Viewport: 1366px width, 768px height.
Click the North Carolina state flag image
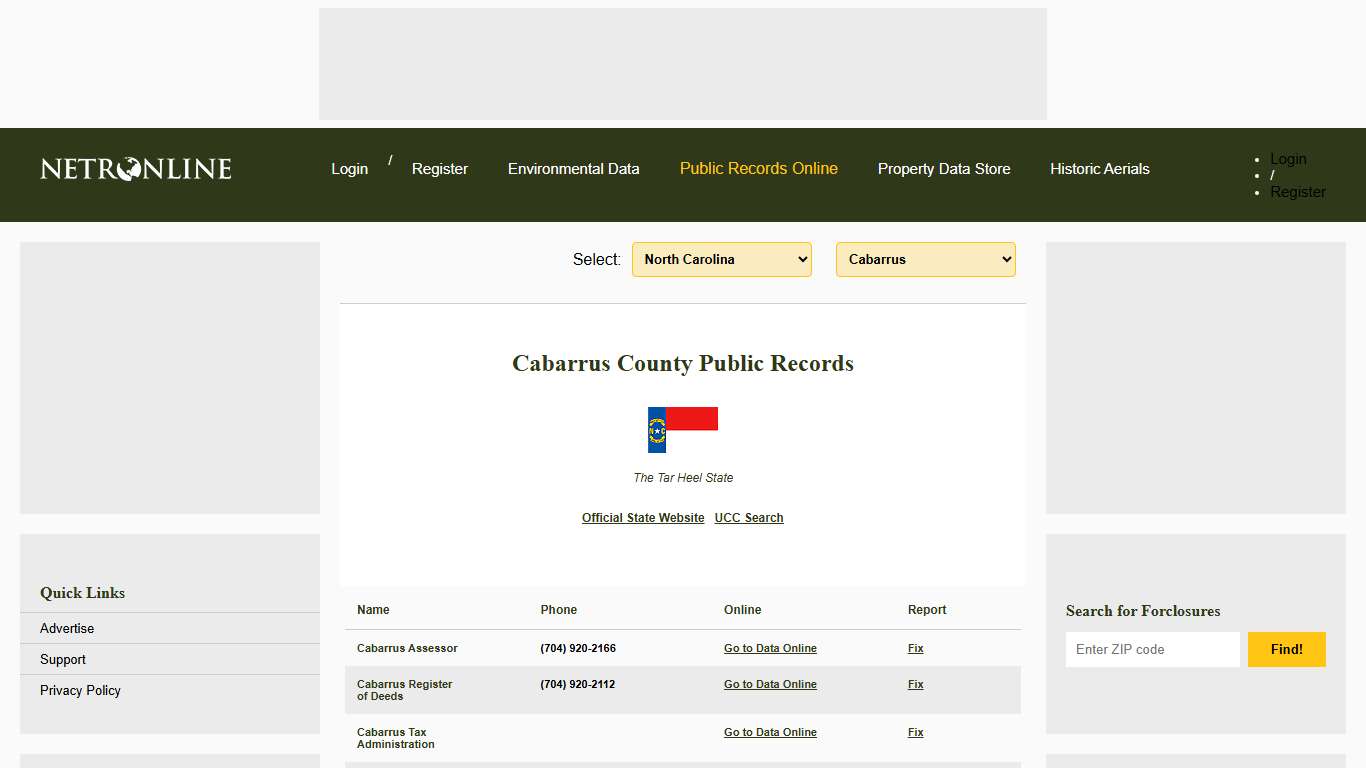(x=682, y=427)
